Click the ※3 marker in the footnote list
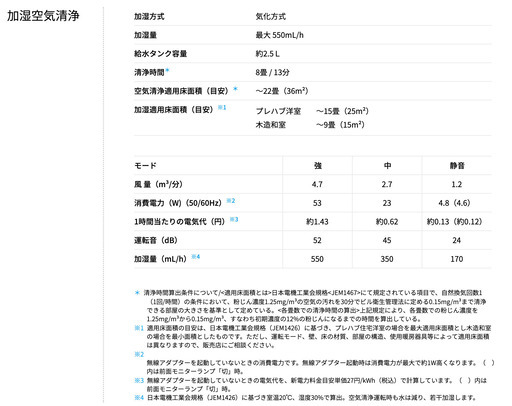The image size is (512, 406). coord(139,380)
